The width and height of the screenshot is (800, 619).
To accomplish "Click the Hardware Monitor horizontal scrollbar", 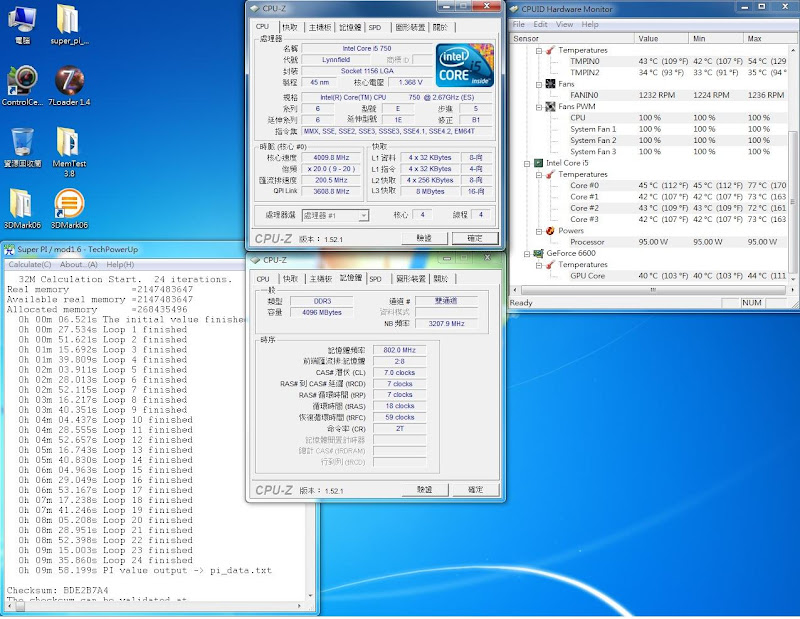I will click(653, 290).
